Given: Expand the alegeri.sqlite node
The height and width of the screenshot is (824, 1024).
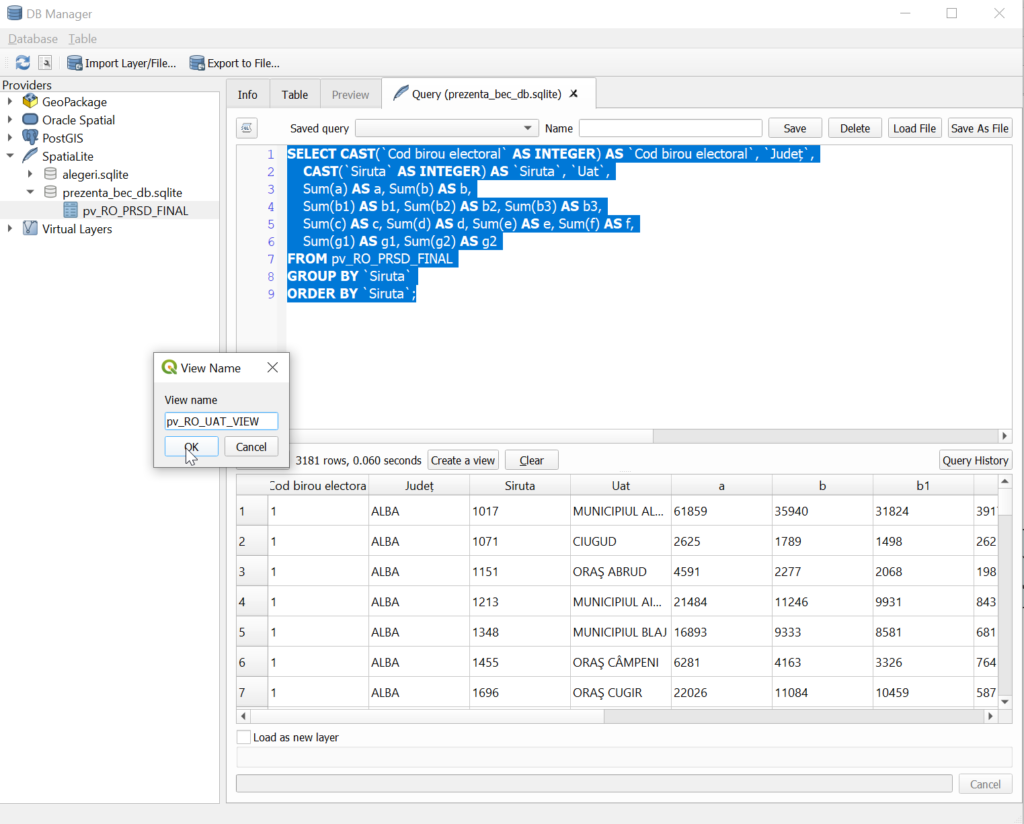Looking at the screenshot, I should coord(30,174).
